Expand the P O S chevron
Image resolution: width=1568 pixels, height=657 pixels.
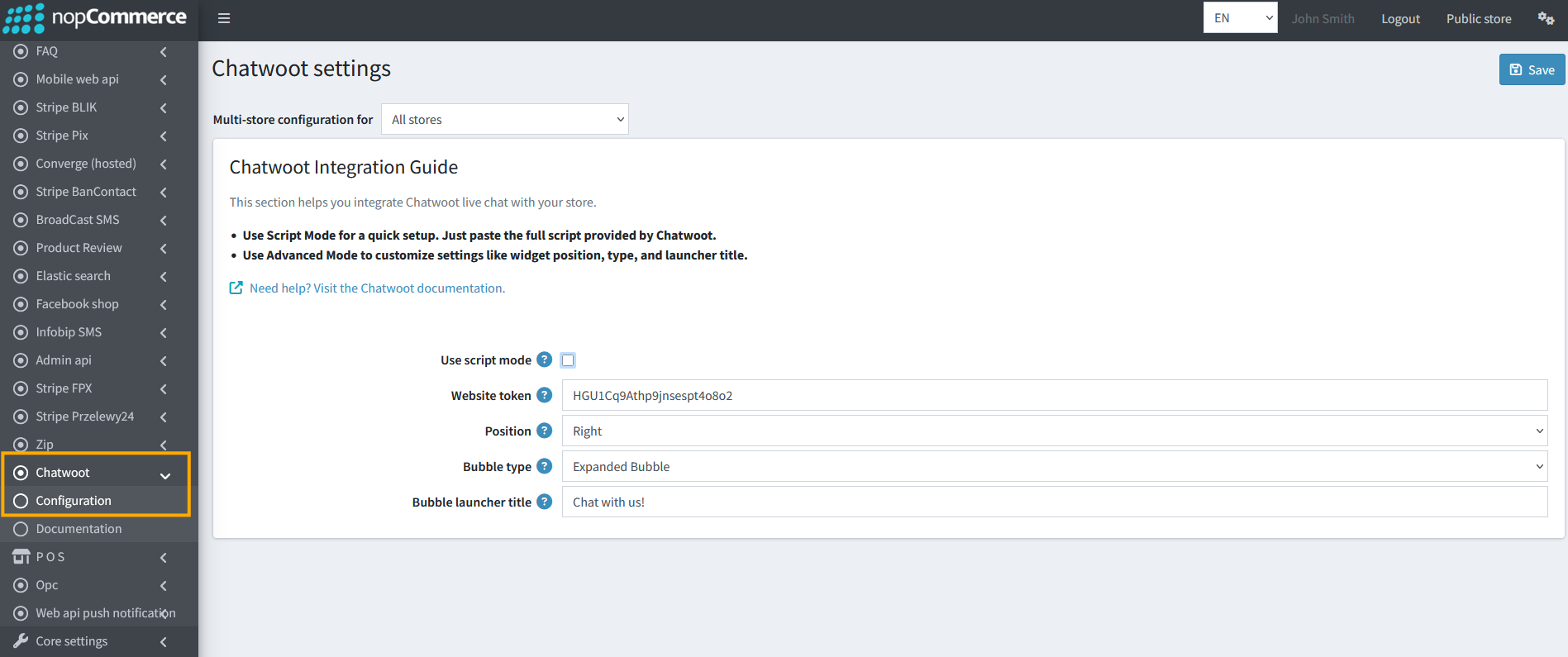tap(164, 558)
